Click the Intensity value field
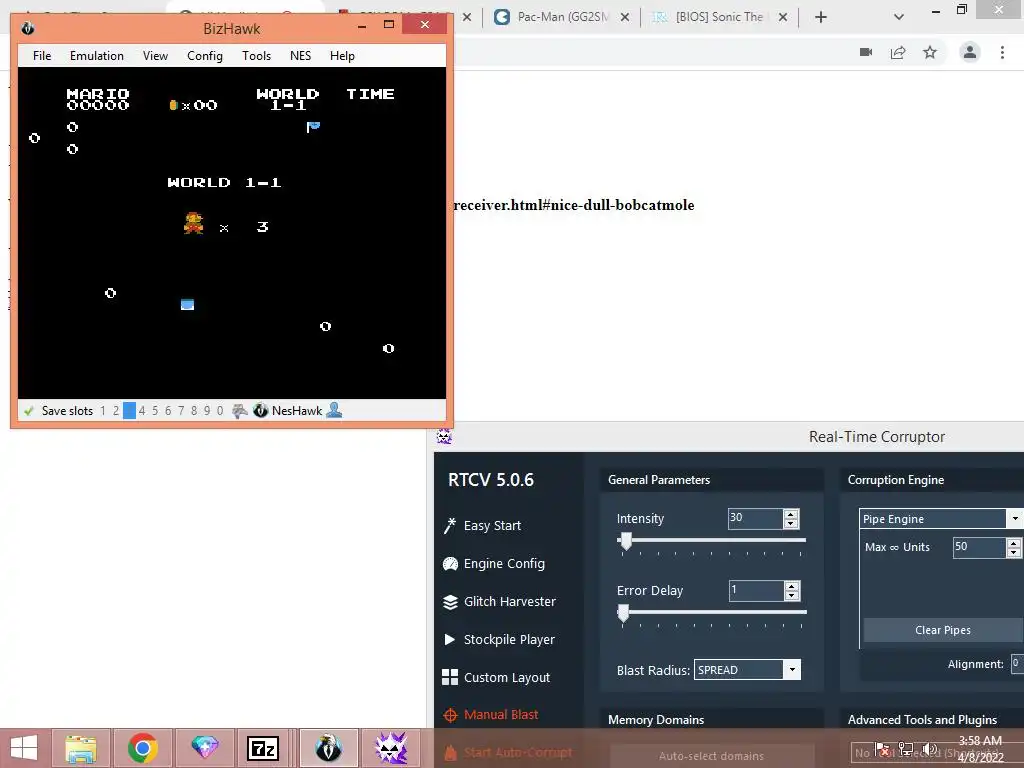 [755, 519]
